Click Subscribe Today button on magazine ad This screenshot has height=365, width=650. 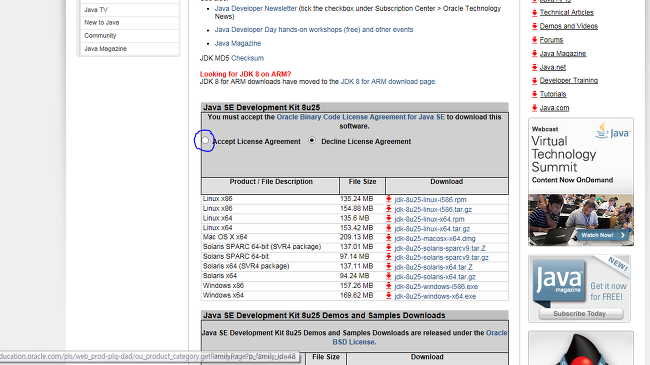(x=581, y=314)
